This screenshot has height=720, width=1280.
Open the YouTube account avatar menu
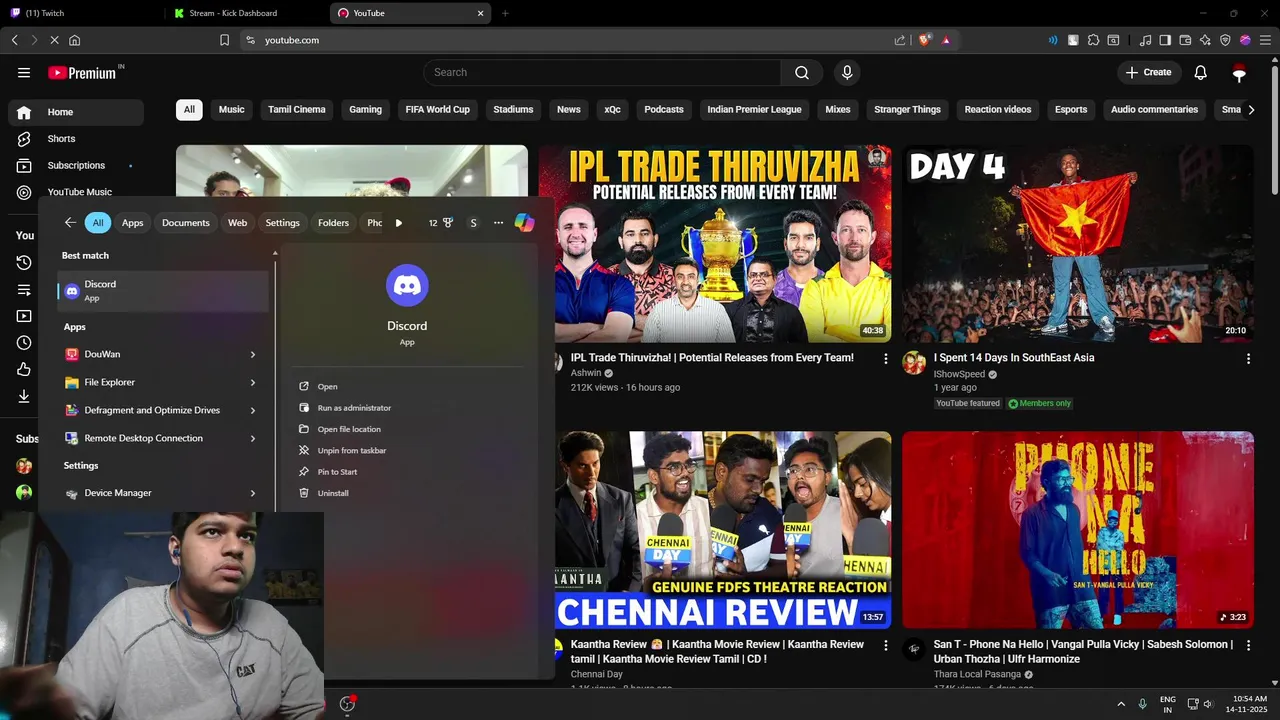[1239, 72]
